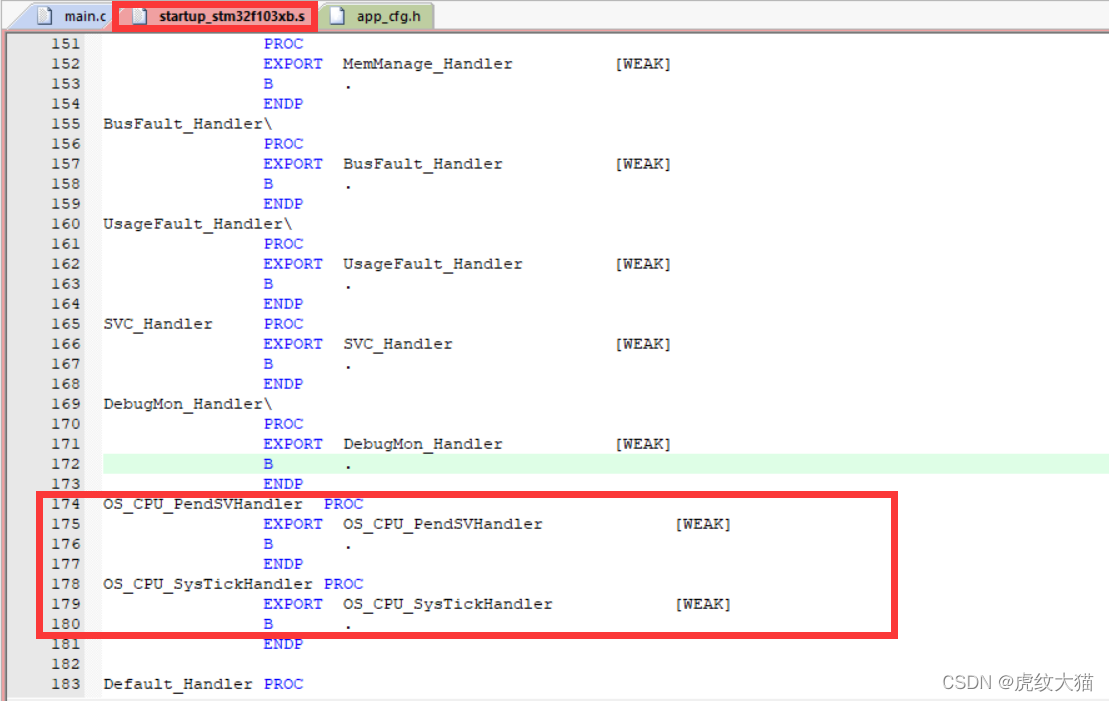1109x701 pixels.
Task: Click the UsageFault_Handler\ label on line 160
Action: click(x=197, y=224)
